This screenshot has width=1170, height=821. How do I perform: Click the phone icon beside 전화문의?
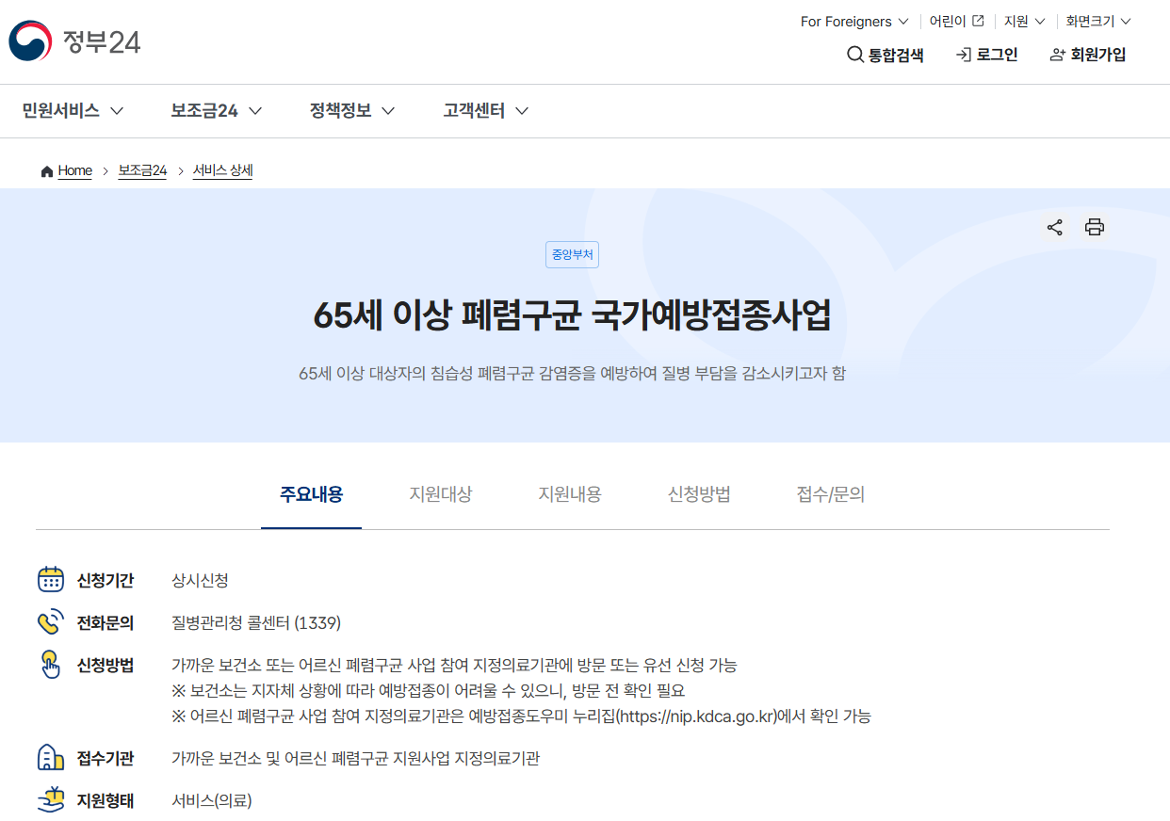[x=50, y=622]
